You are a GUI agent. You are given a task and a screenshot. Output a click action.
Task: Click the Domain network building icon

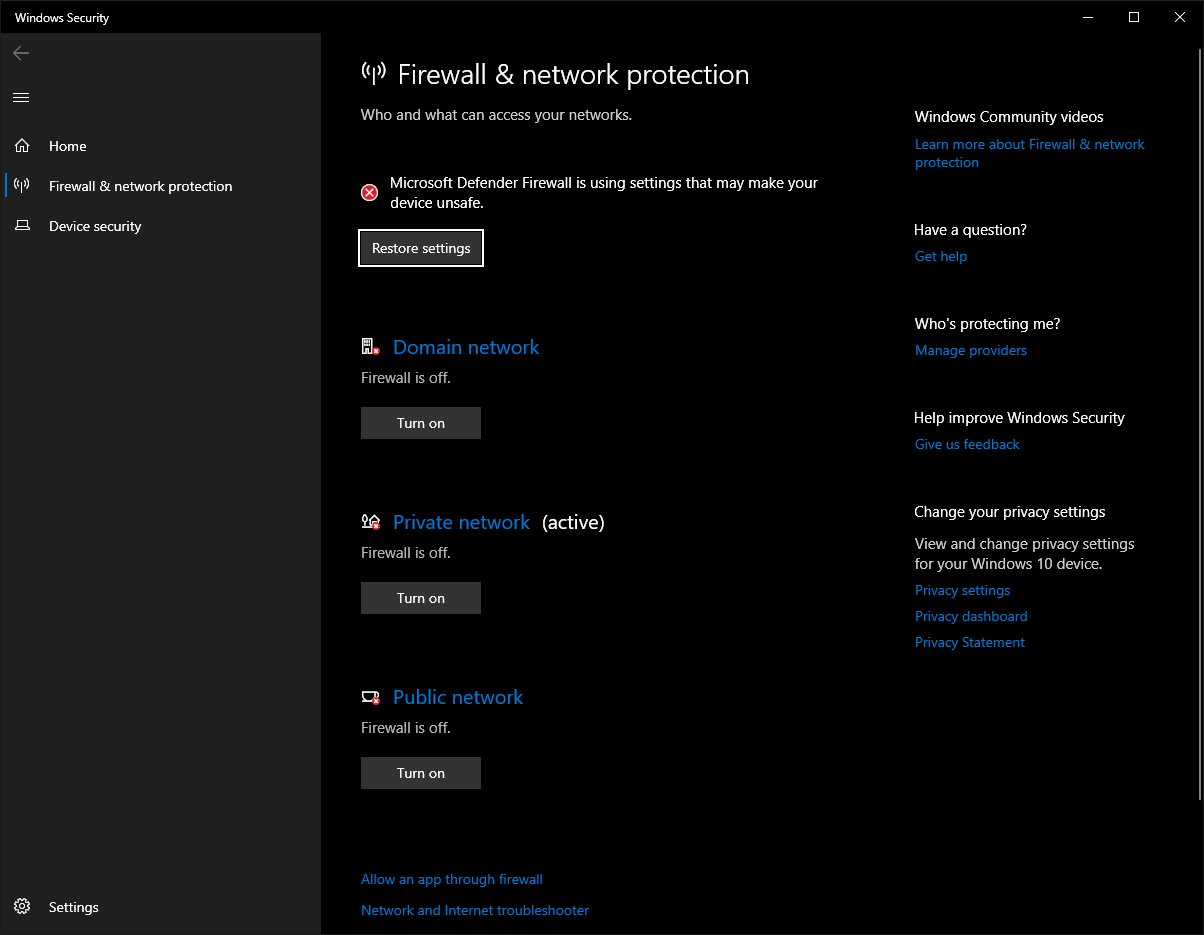point(371,347)
